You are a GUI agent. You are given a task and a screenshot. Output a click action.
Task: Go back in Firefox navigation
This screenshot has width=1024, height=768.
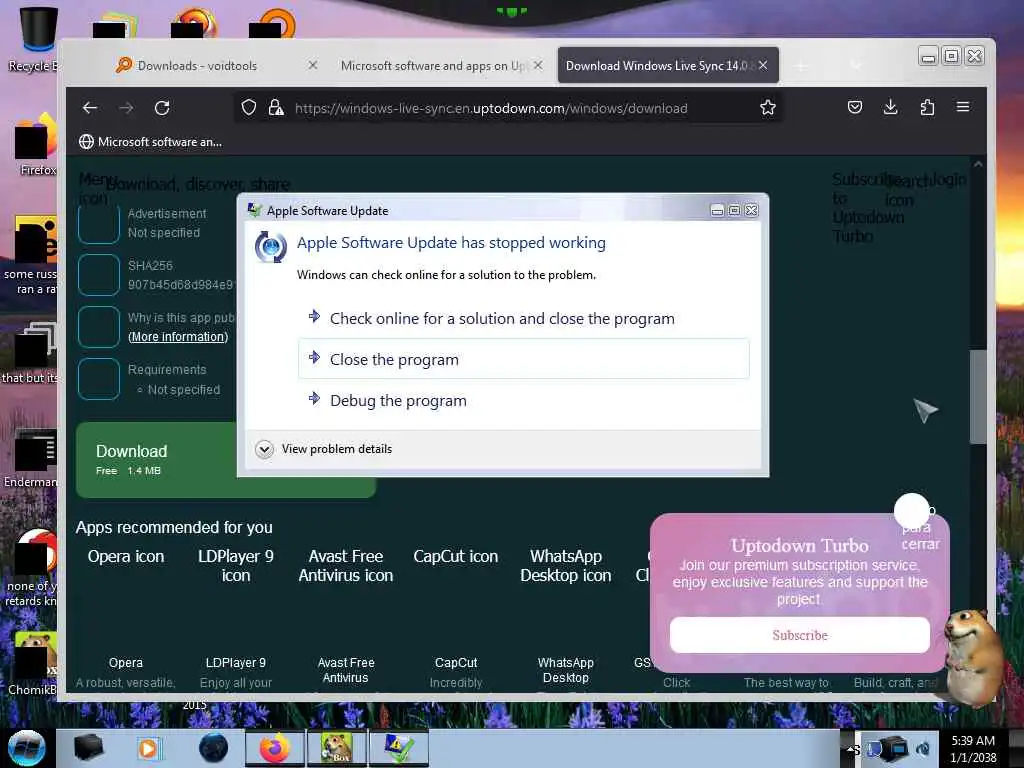click(x=90, y=108)
